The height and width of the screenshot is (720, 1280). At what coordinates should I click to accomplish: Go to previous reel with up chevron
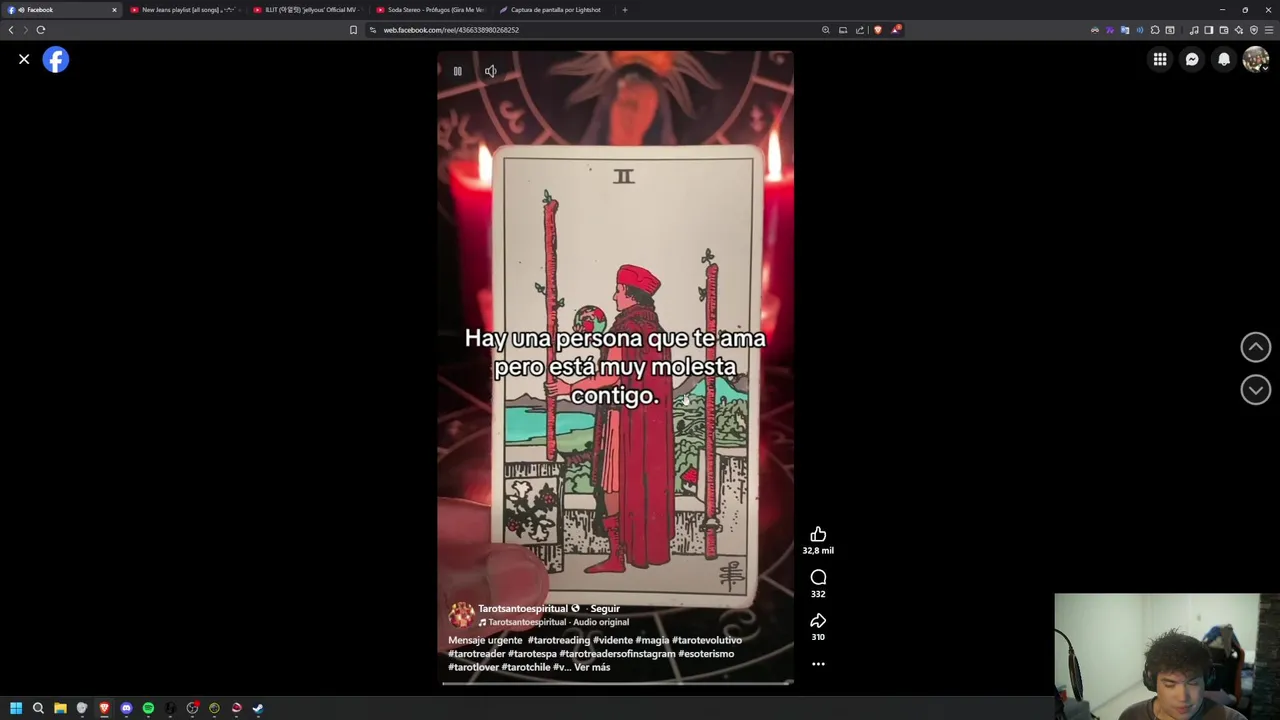[1256, 347]
